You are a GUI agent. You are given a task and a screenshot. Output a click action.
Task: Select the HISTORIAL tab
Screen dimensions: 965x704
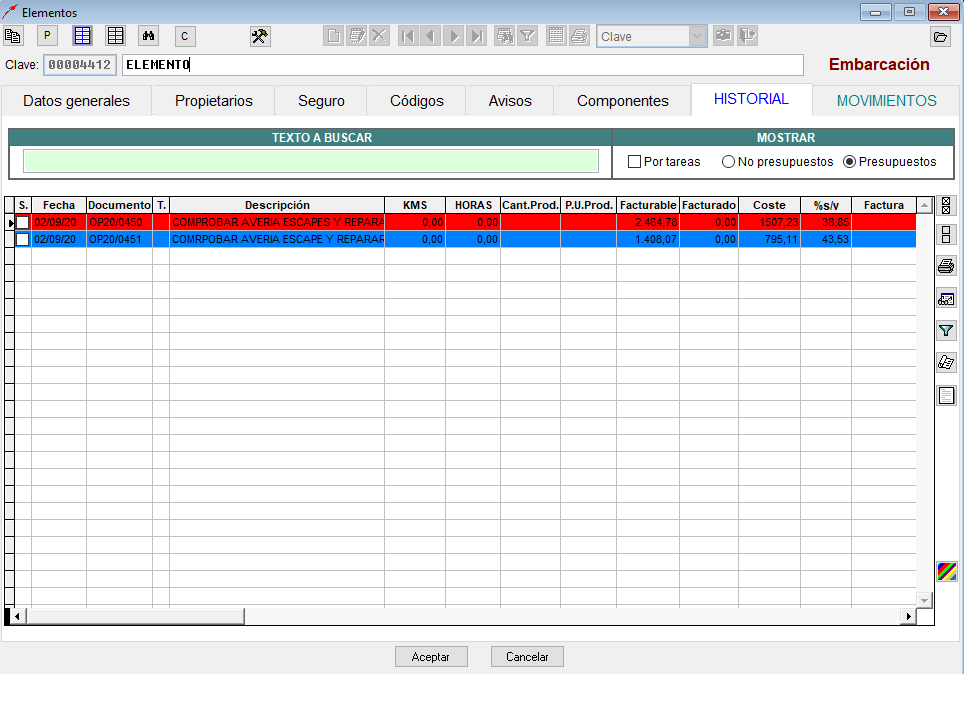(751, 99)
